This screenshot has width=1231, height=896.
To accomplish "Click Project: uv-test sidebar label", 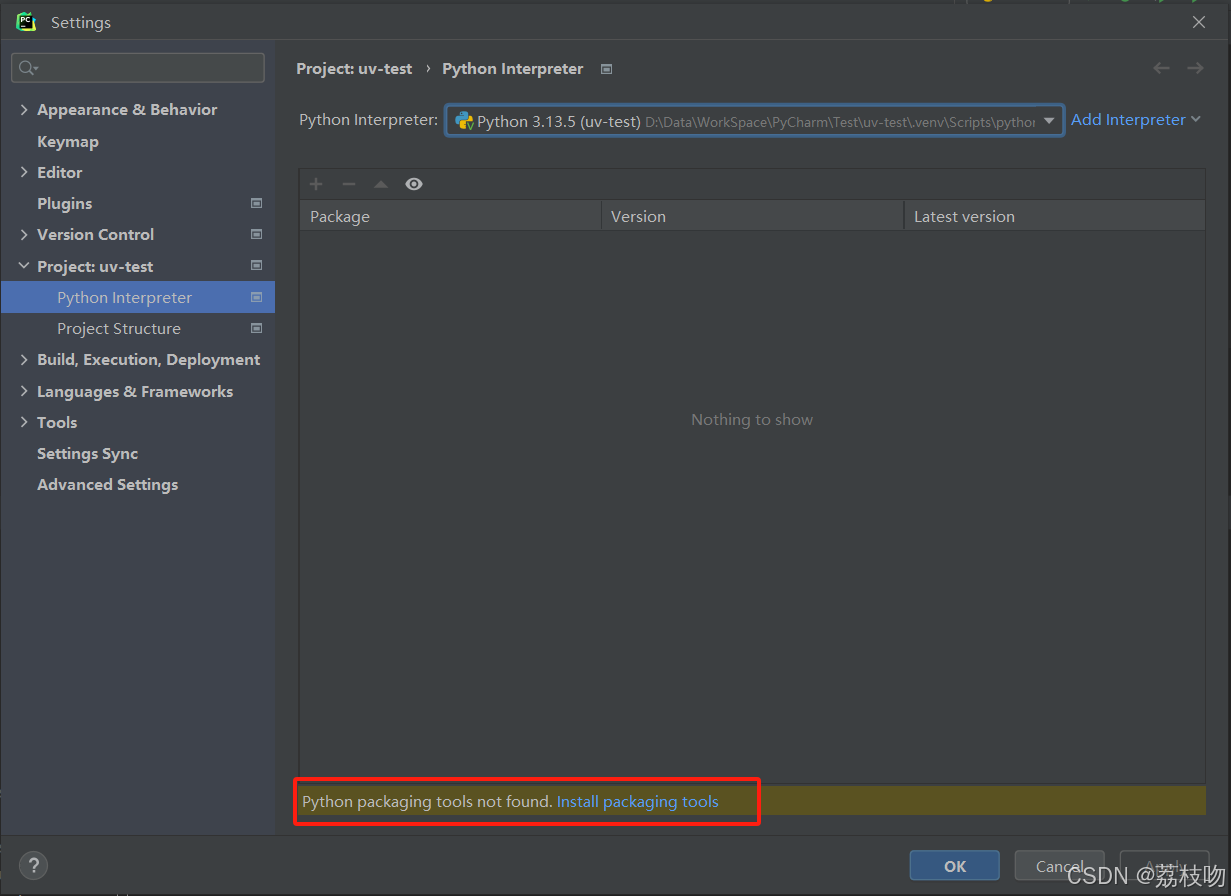I will 95,266.
